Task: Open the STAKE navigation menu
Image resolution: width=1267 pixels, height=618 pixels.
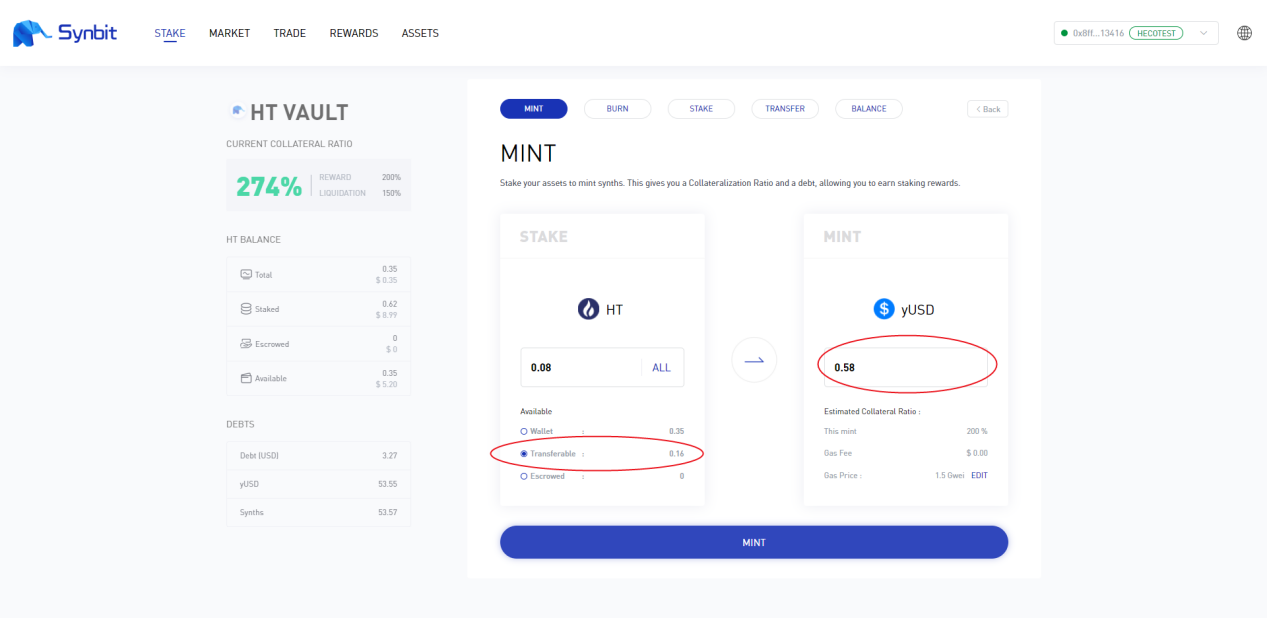Action: click(170, 33)
